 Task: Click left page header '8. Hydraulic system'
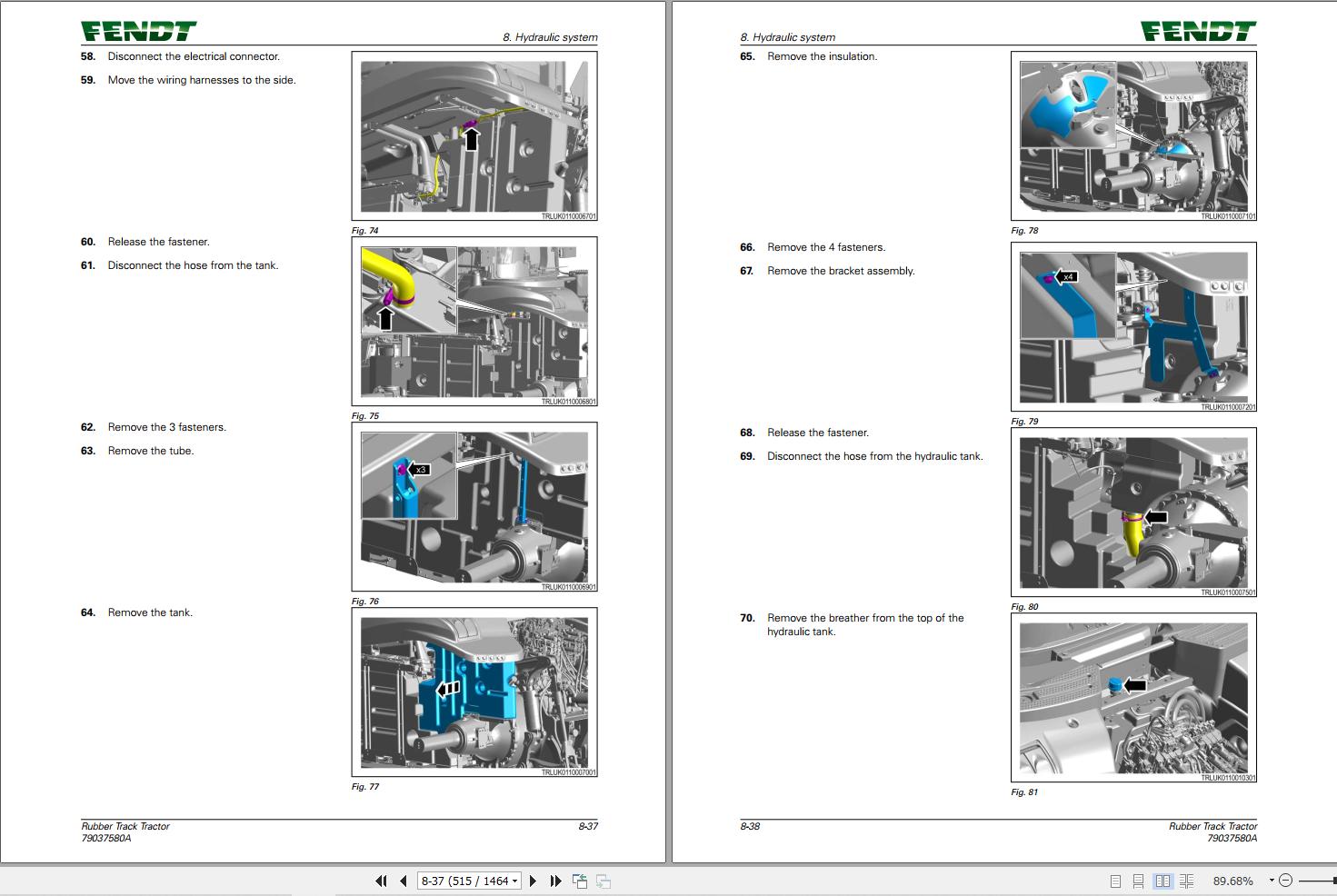coord(550,37)
